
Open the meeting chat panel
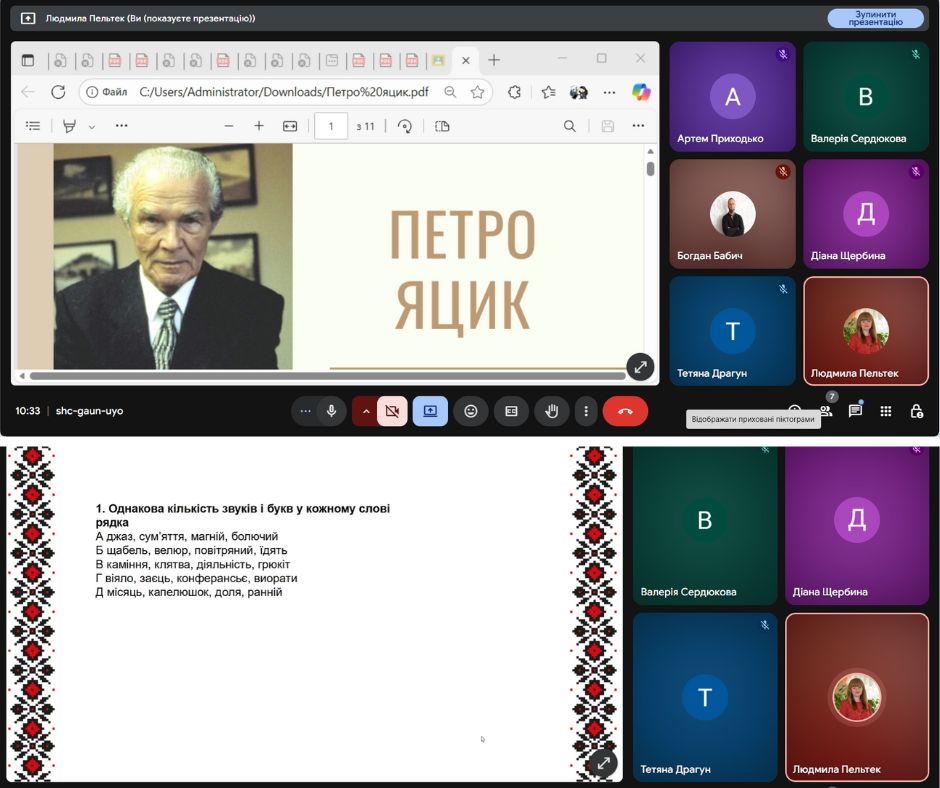click(855, 411)
